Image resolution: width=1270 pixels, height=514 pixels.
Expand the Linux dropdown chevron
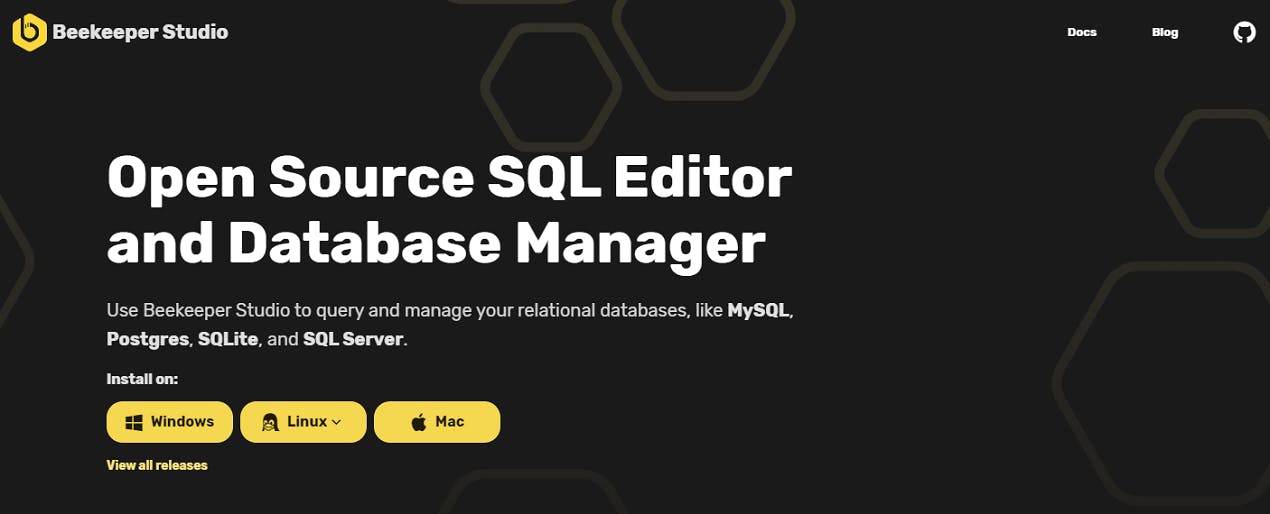pyautogui.click(x=336, y=422)
